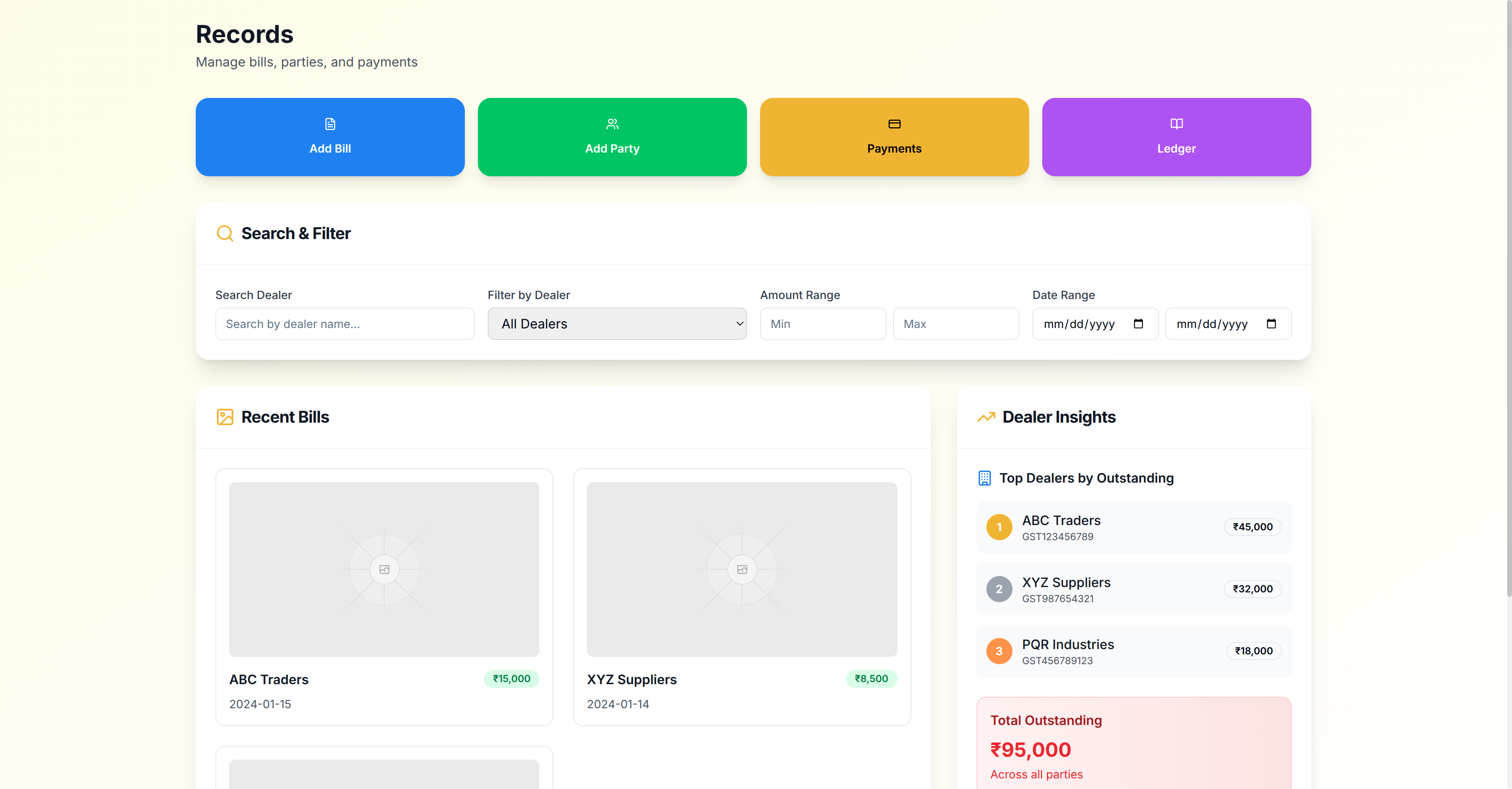Click the Min amount input
Screen dimensions: 1512x789
pos(822,324)
